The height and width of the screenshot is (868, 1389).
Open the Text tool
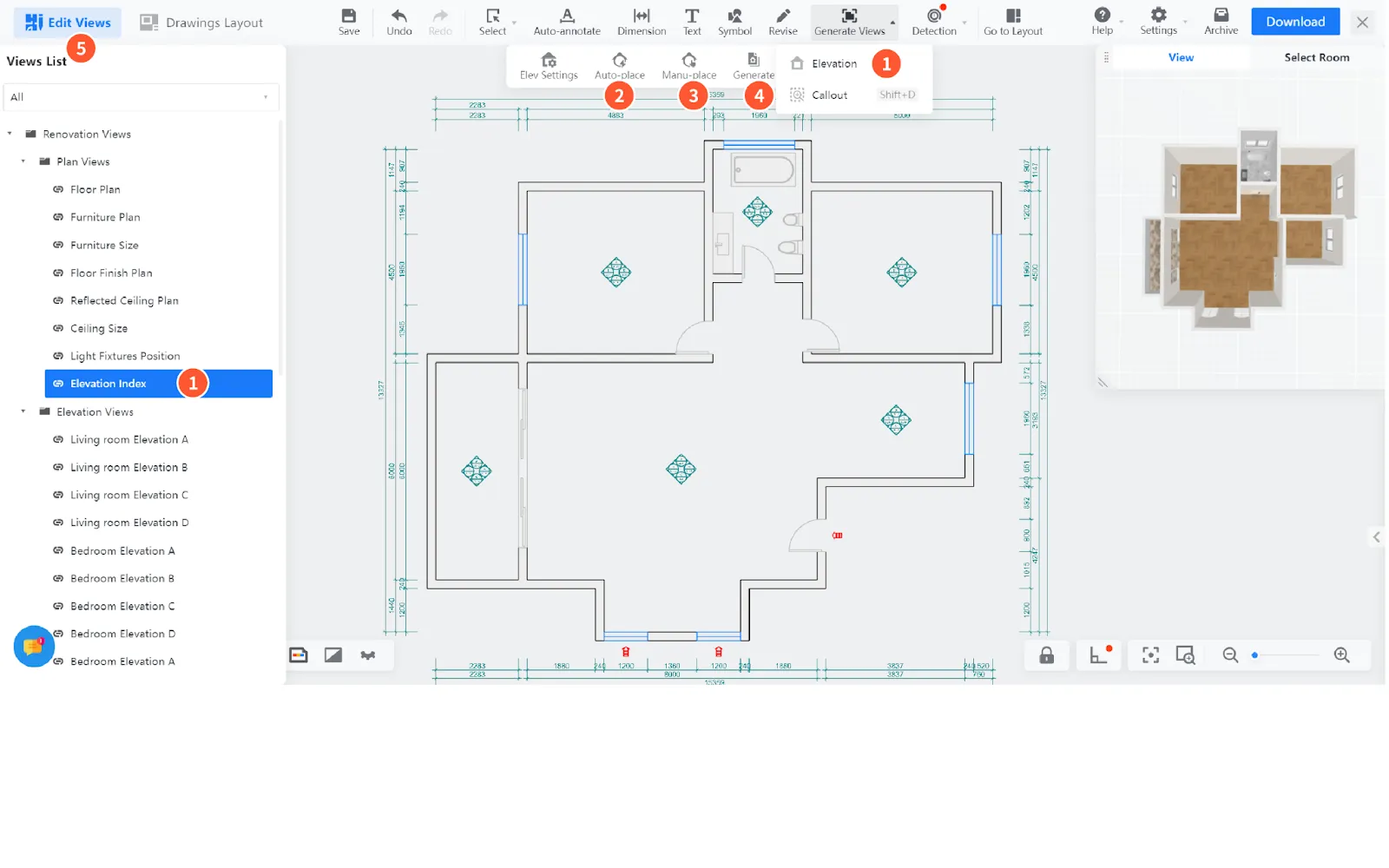pyautogui.click(x=691, y=22)
